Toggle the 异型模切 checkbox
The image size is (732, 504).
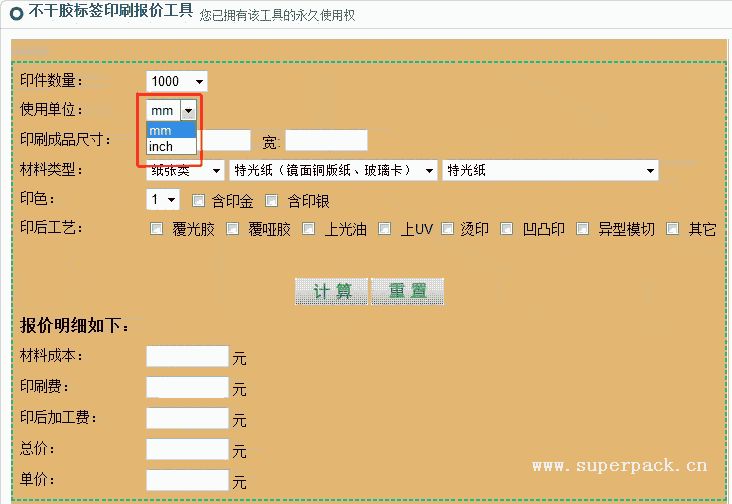581,229
